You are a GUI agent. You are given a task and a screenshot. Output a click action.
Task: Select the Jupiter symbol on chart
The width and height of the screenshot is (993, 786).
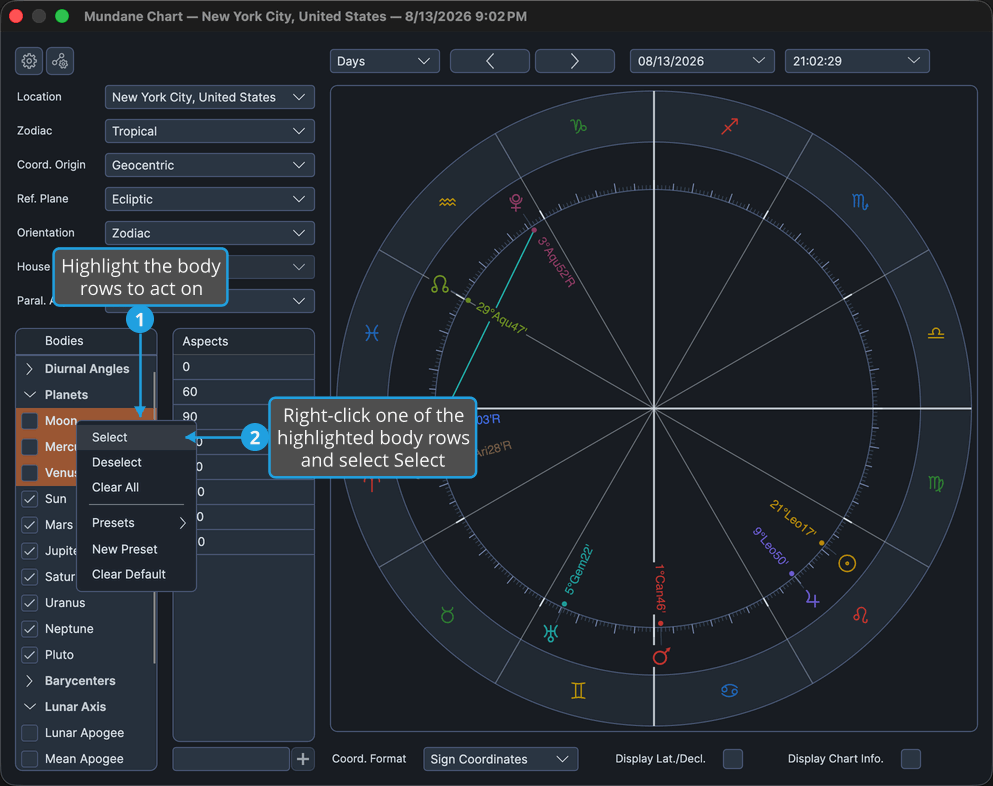(813, 599)
